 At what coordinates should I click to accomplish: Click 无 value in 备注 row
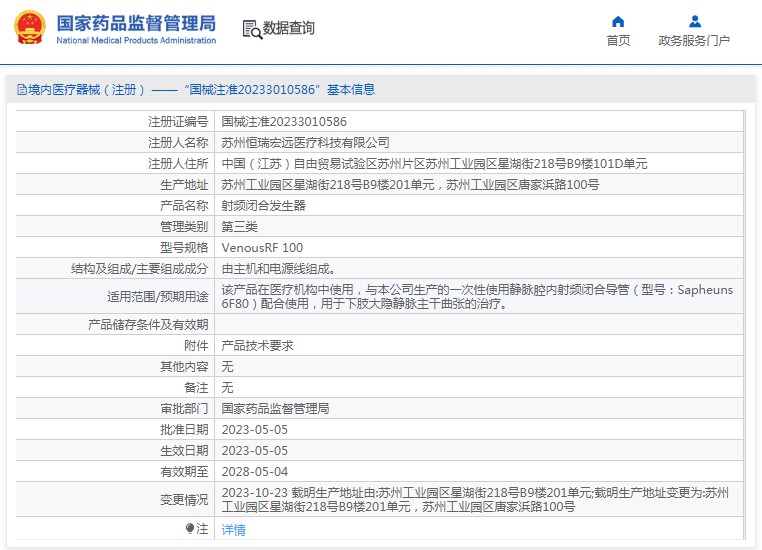pyautogui.click(x=227, y=388)
